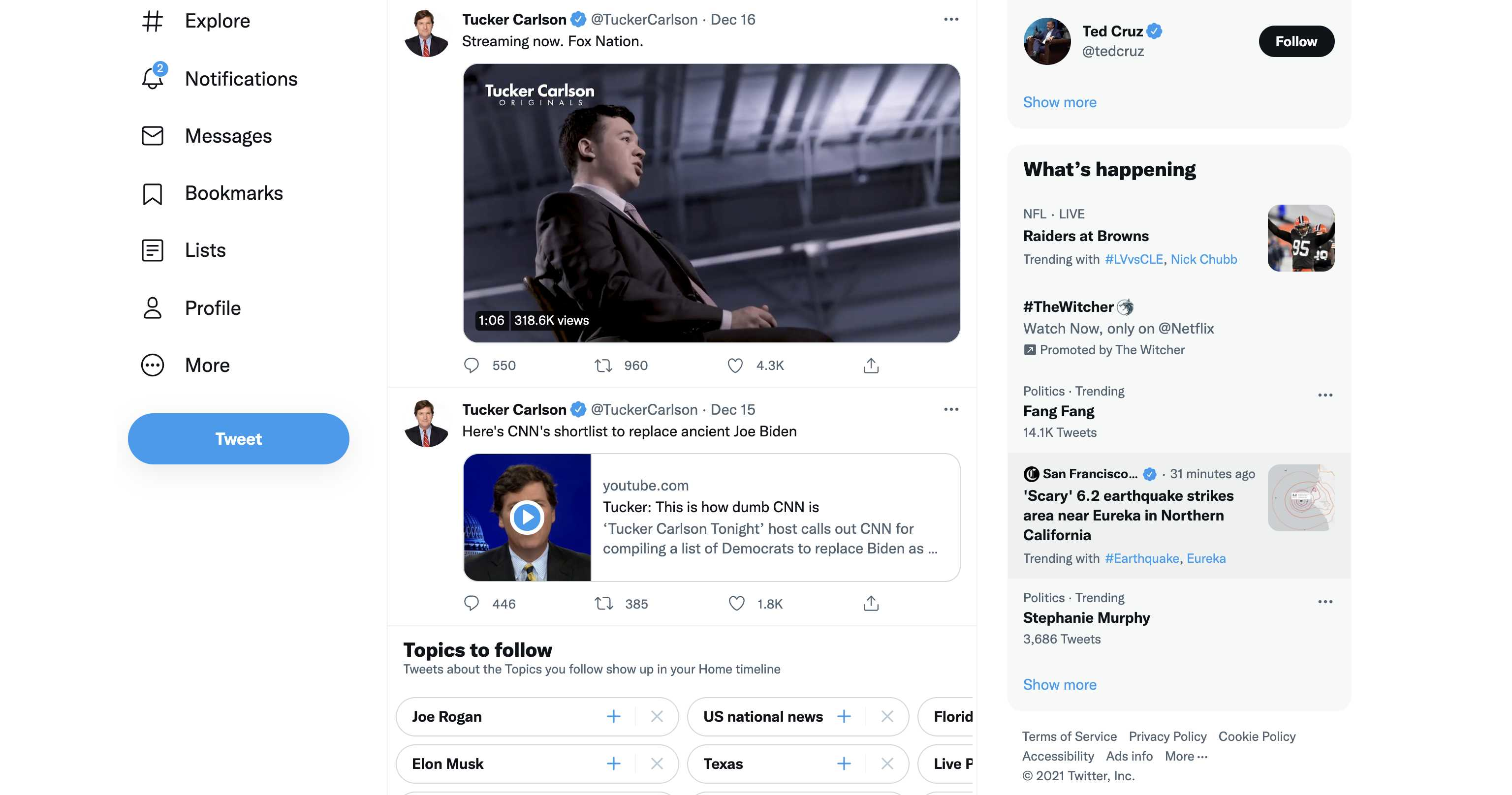Follow the Joe Rogan topic with plus

point(613,716)
